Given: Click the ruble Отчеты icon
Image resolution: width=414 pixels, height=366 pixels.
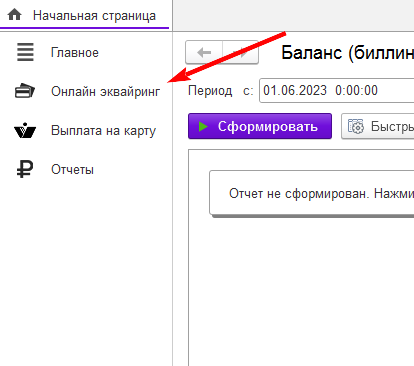Looking at the screenshot, I should tap(25, 169).
